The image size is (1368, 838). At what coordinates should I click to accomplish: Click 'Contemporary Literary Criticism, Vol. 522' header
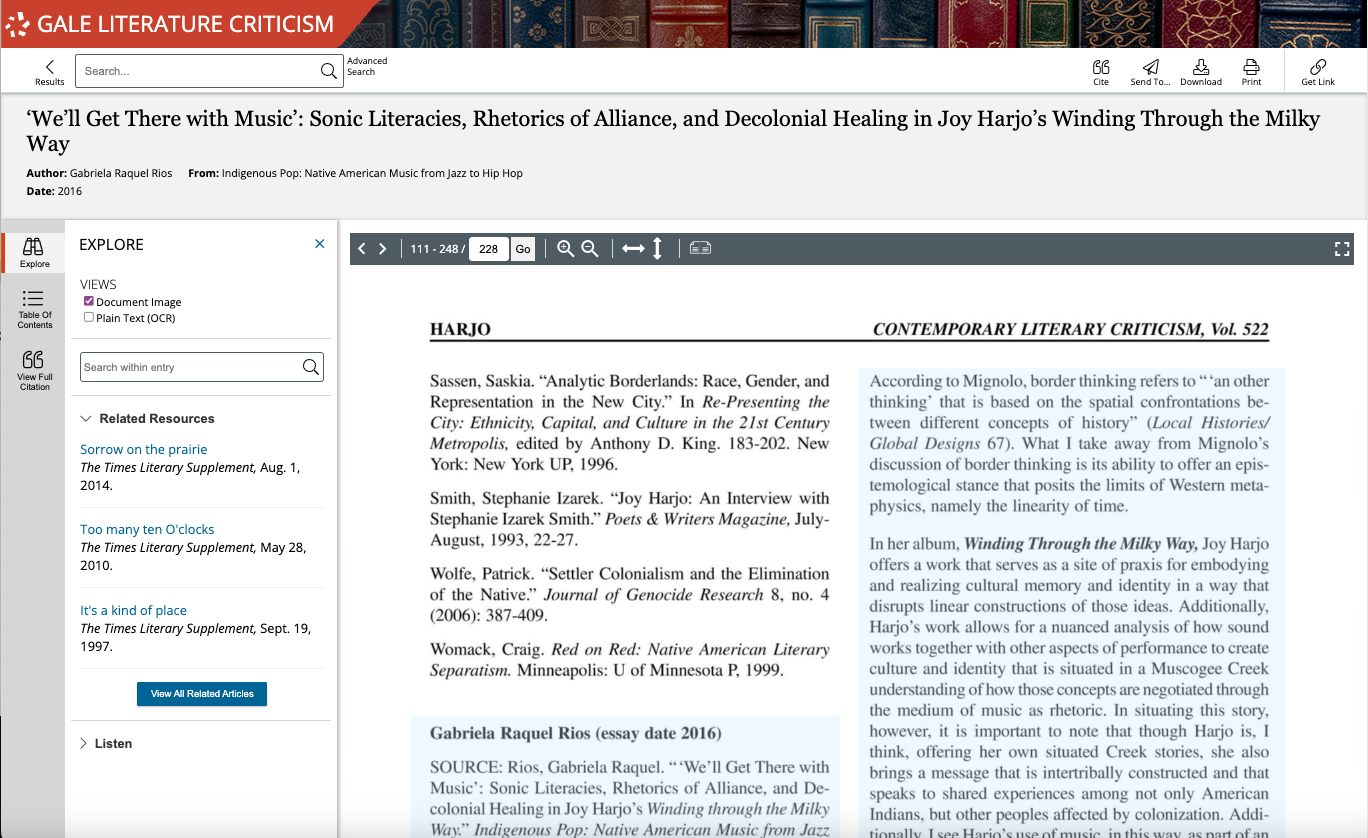point(1070,329)
